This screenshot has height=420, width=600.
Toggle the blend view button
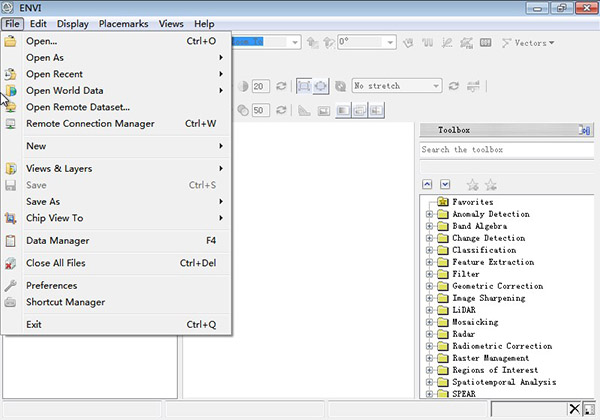[343, 111]
